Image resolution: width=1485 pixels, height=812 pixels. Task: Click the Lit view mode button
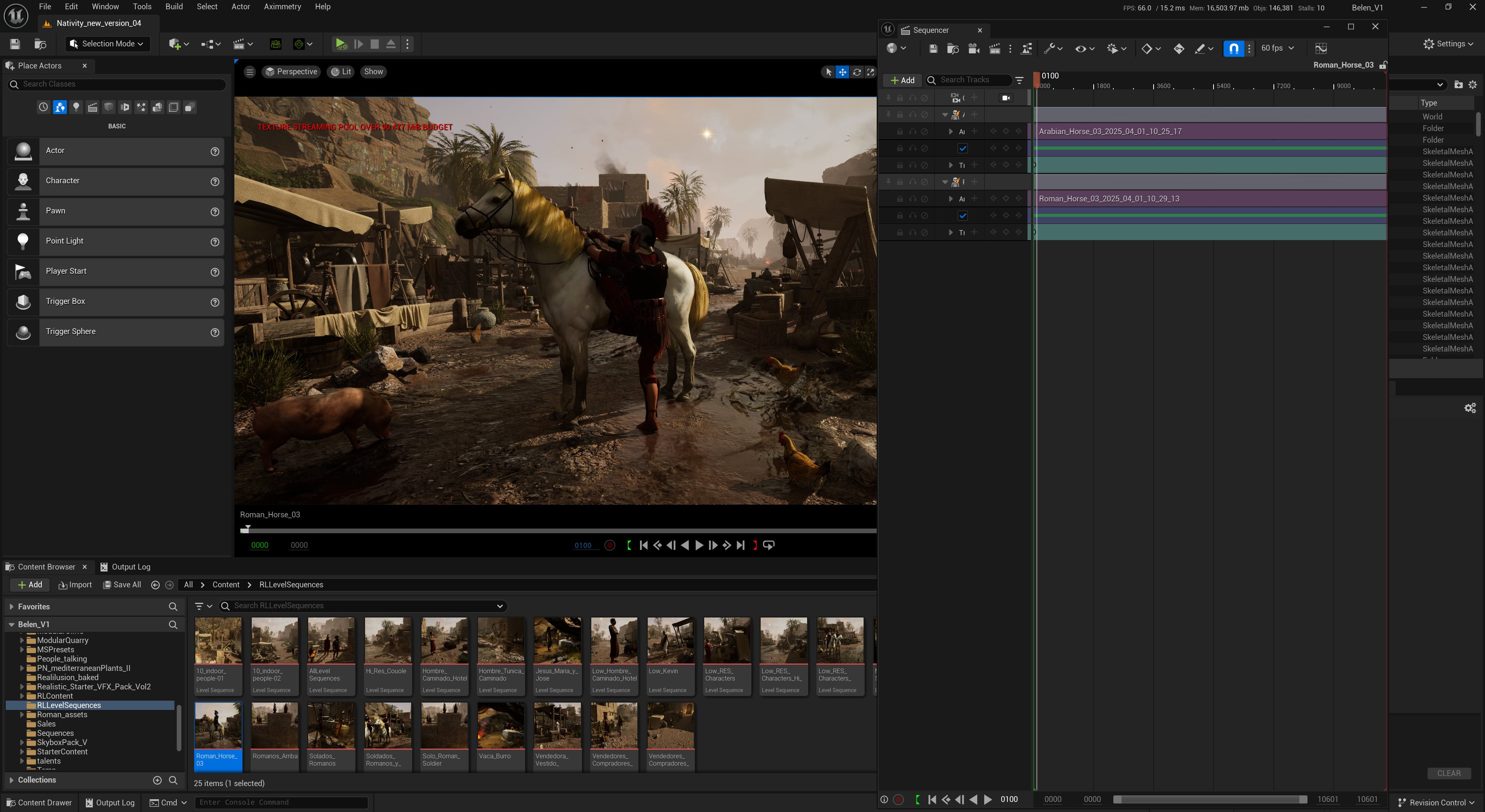pyautogui.click(x=341, y=72)
